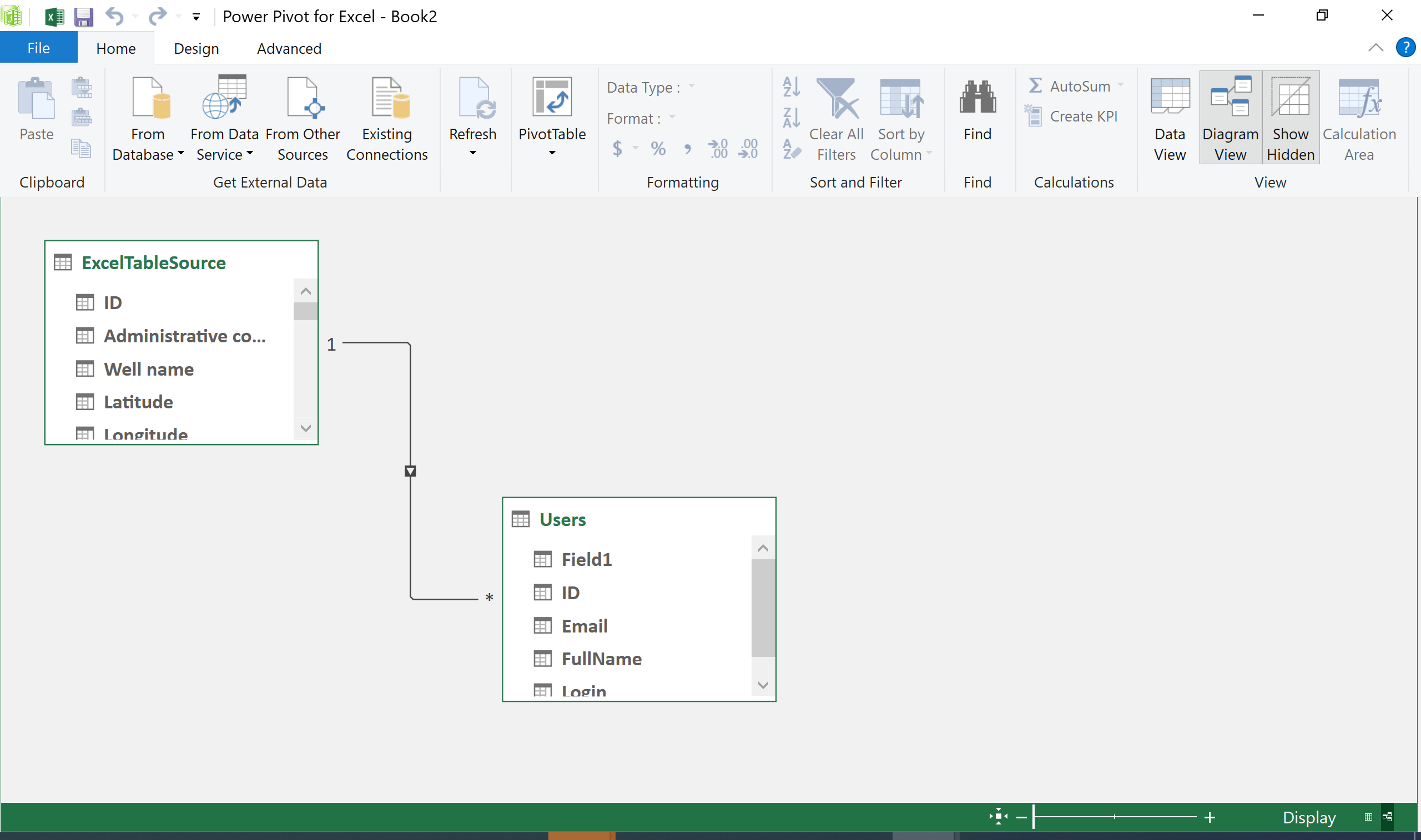
Task: Switch to the Design tab
Action: [196, 49]
